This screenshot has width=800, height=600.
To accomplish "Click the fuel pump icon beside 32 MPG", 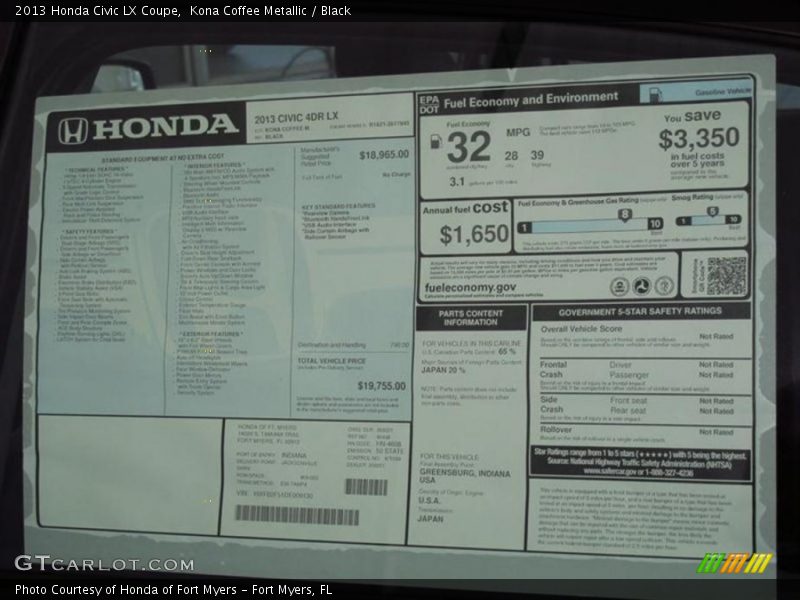I will pos(436,141).
